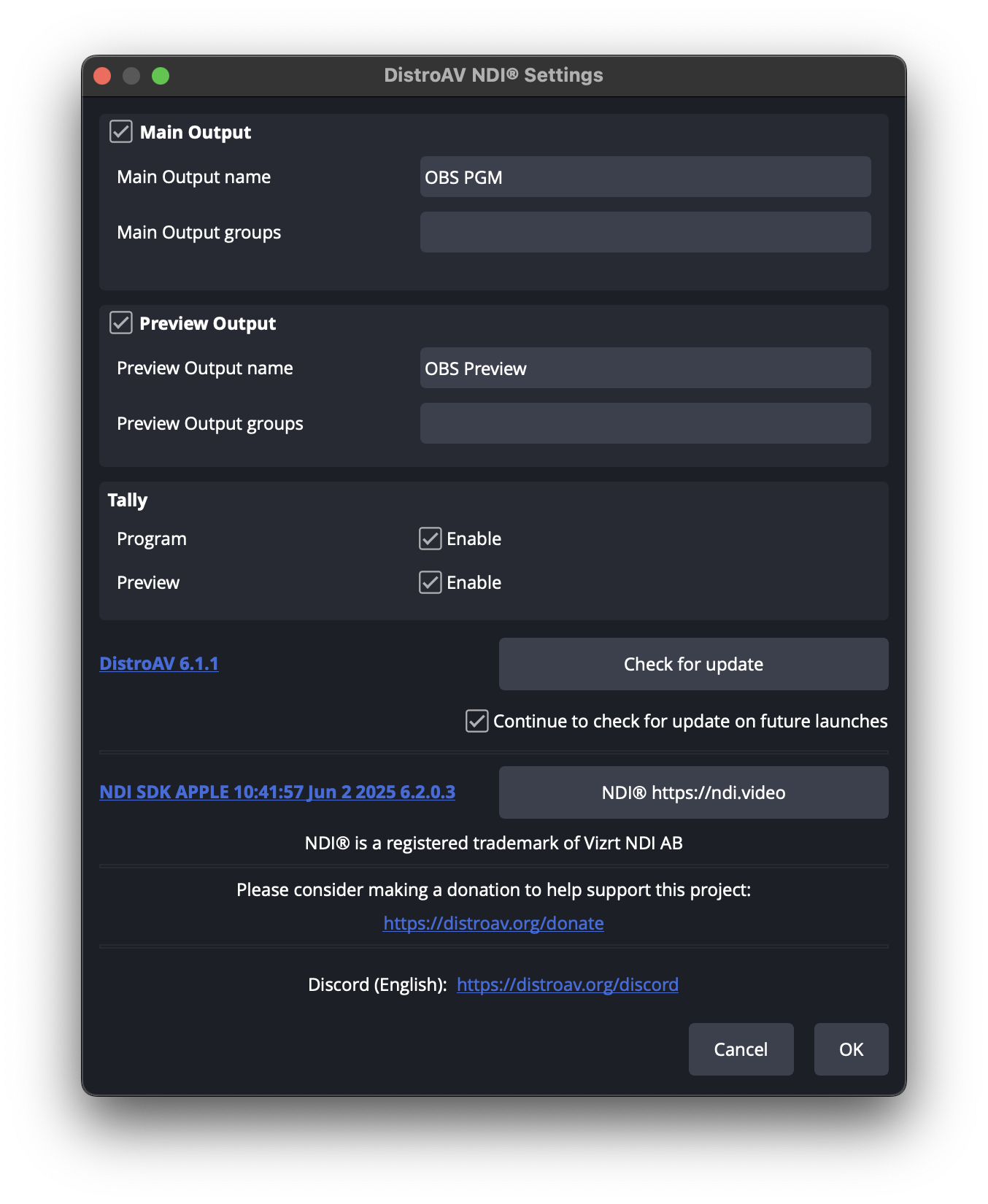Uncheck the Main Output checkbox

pyautogui.click(x=121, y=132)
